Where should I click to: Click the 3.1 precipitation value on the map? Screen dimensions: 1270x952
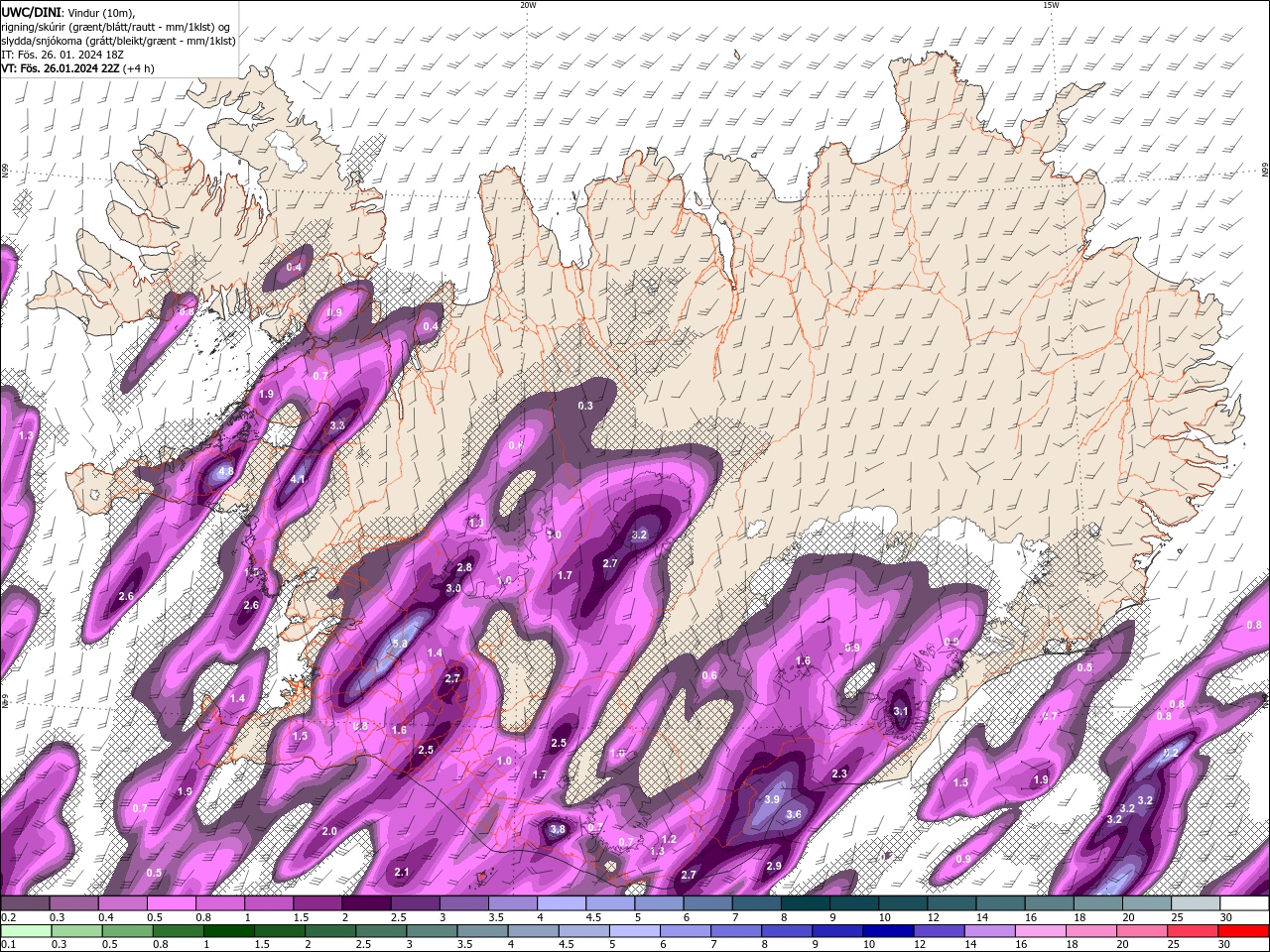coord(900,712)
